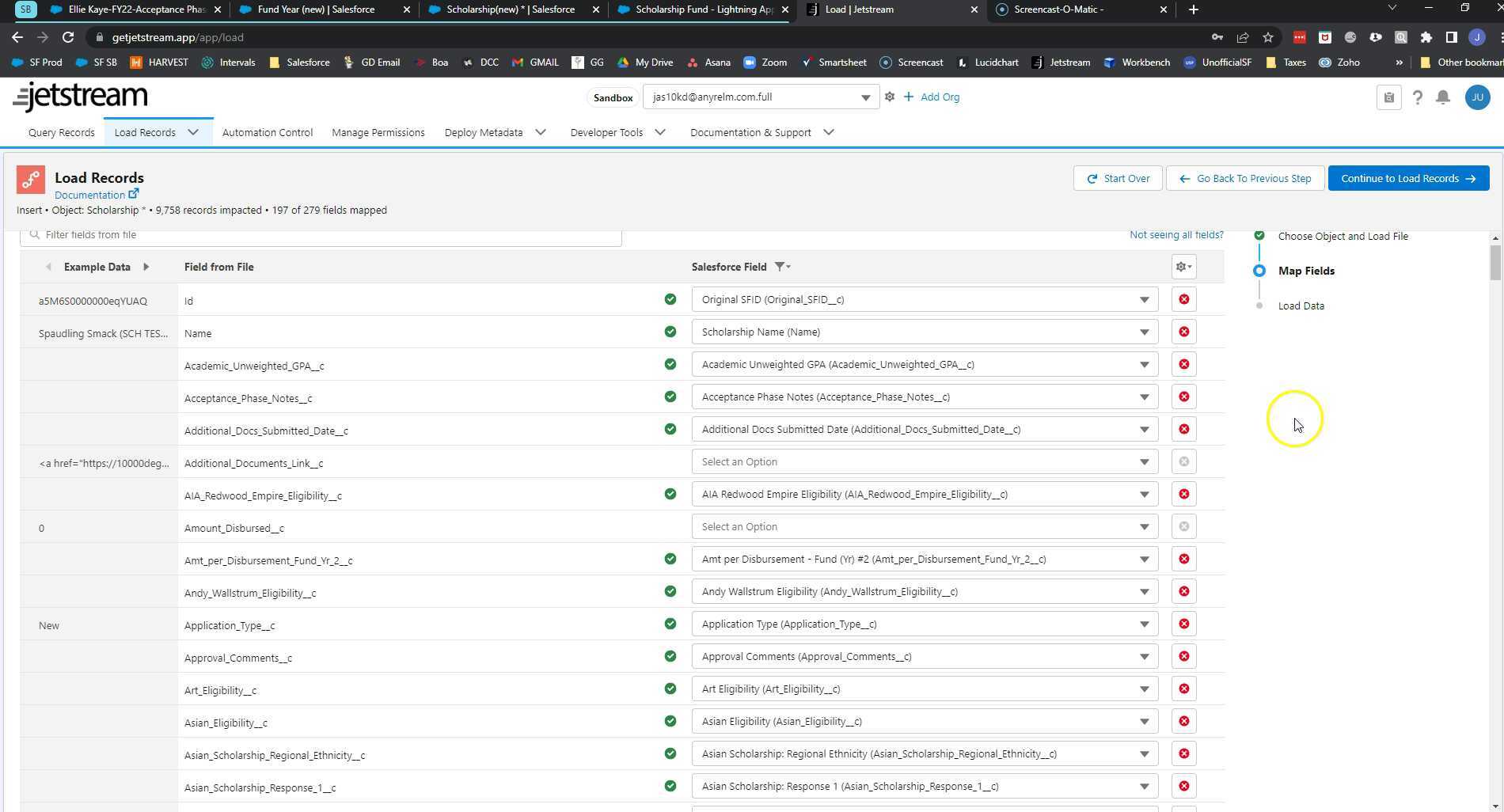Show previous example data row arrow
Screen dimensions: 1504x812
click(48, 268)
